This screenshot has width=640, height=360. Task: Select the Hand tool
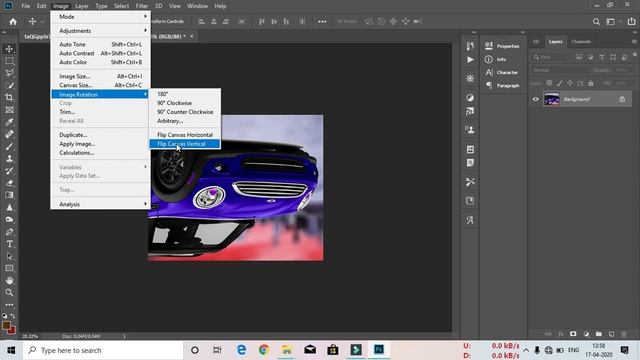pos(9,280)
